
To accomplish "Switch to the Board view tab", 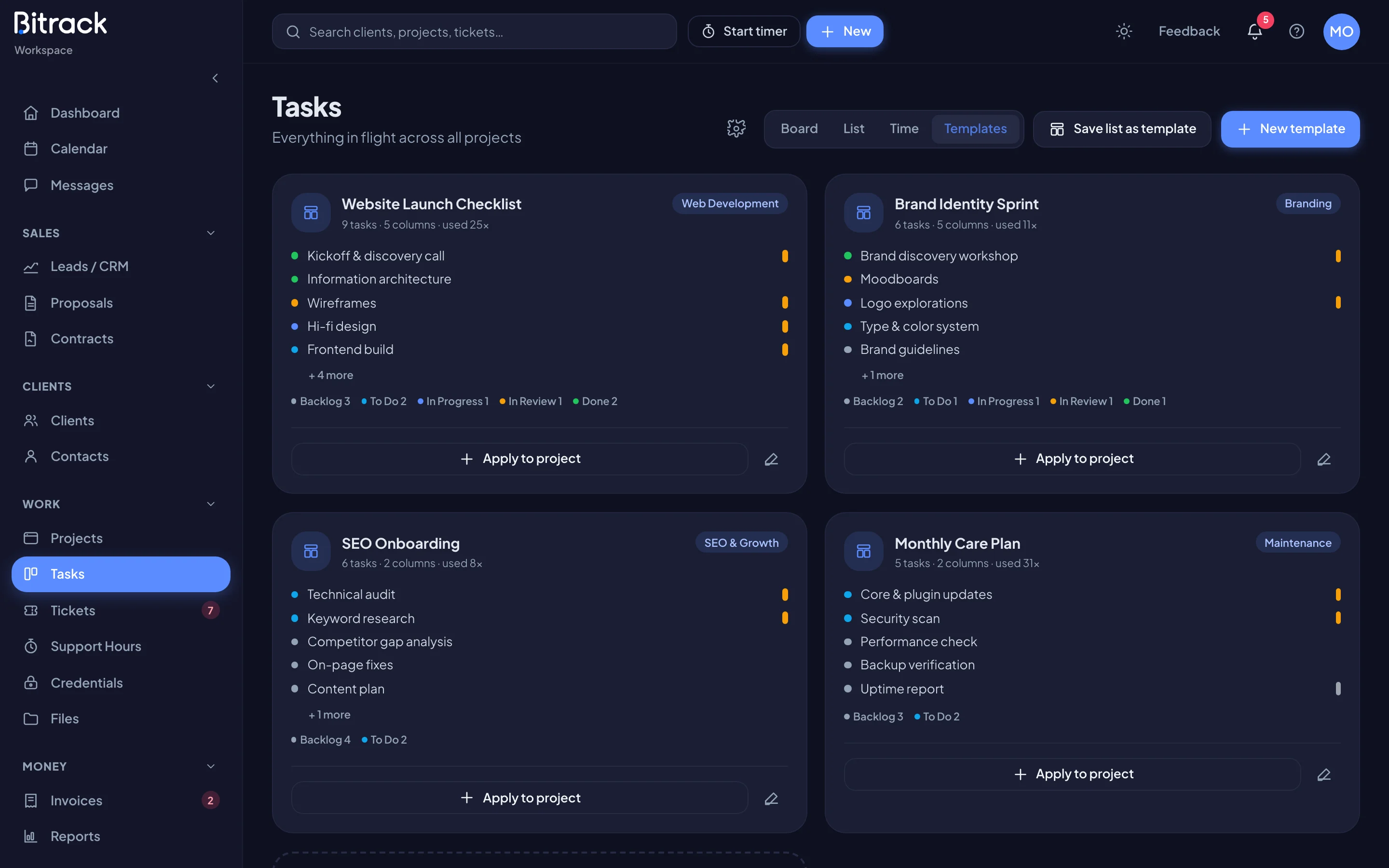I will click(799, 129).
